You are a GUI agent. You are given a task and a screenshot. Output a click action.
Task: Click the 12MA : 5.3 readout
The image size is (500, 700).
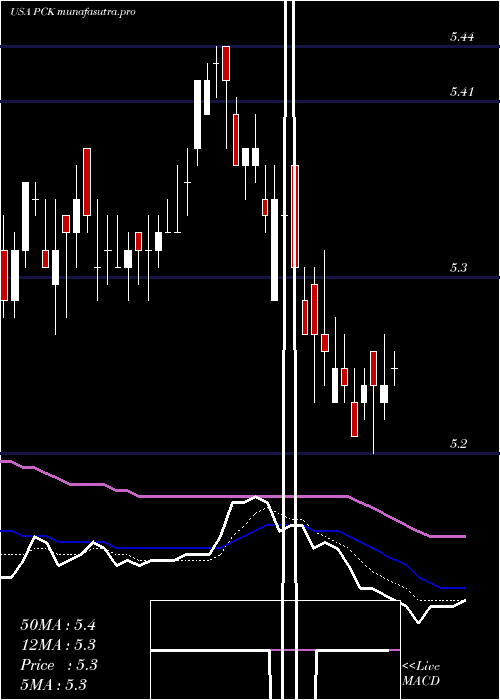pyautogui.click(x=58, y=645)
